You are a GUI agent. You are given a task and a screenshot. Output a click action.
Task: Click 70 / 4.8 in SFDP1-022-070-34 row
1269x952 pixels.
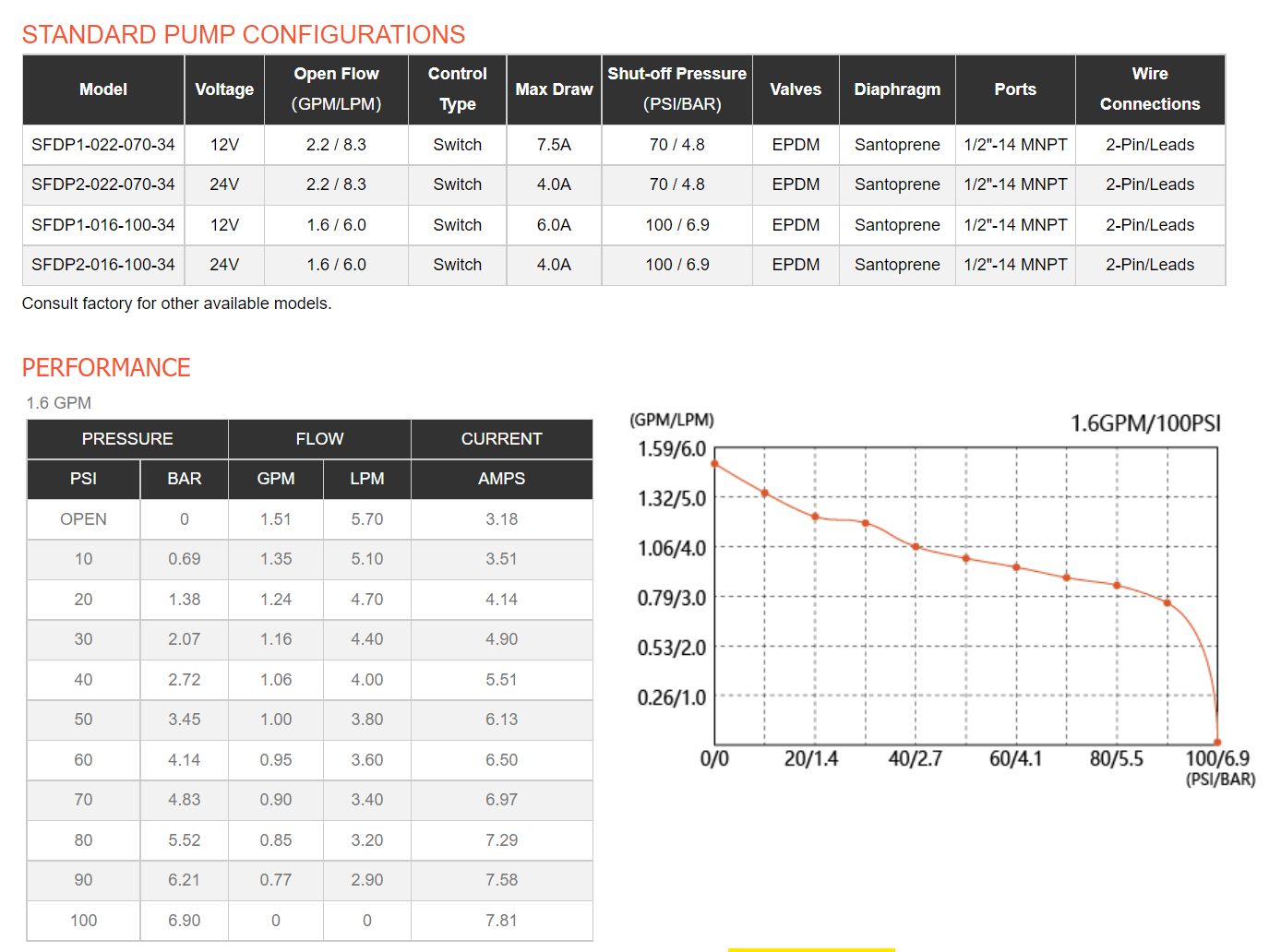pyautogui.click(x=677, y=145)
